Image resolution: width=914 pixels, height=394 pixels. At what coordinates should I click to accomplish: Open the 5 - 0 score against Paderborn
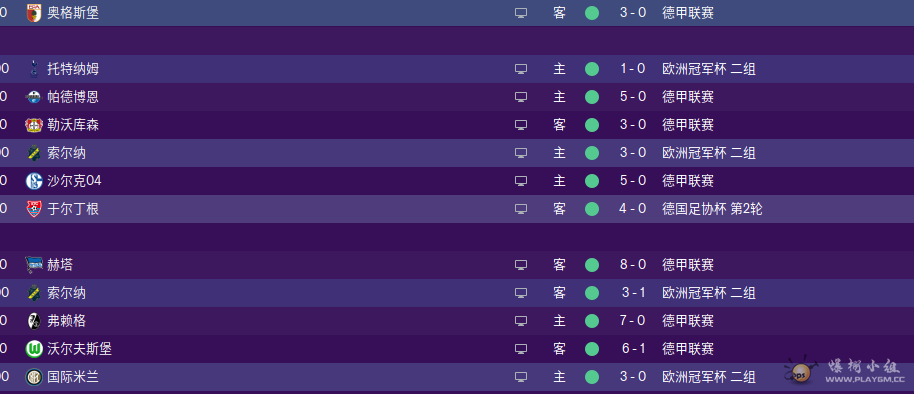click(x=633, y=97)
